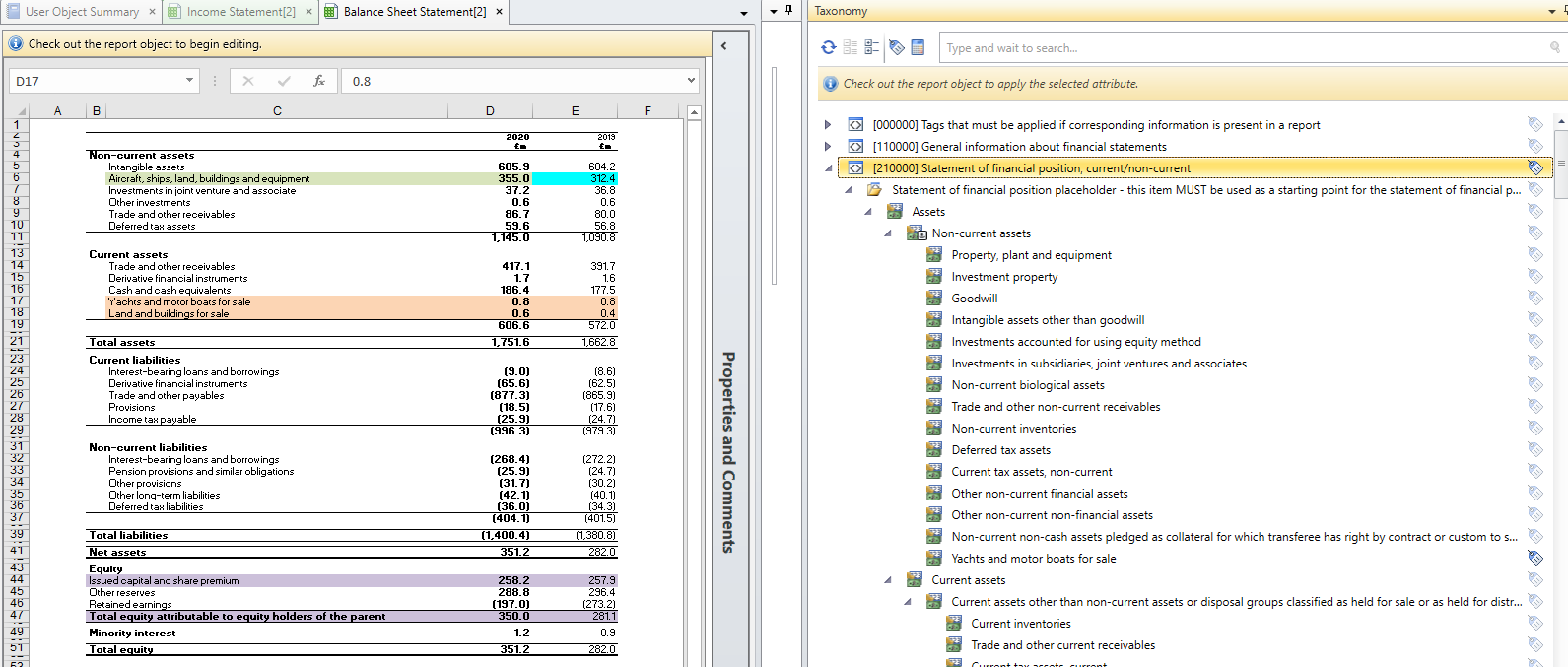1568x667 pixels.
Task: Toggle the tag filter icon in taxonomy toolbar
Action: coord(897,47)
